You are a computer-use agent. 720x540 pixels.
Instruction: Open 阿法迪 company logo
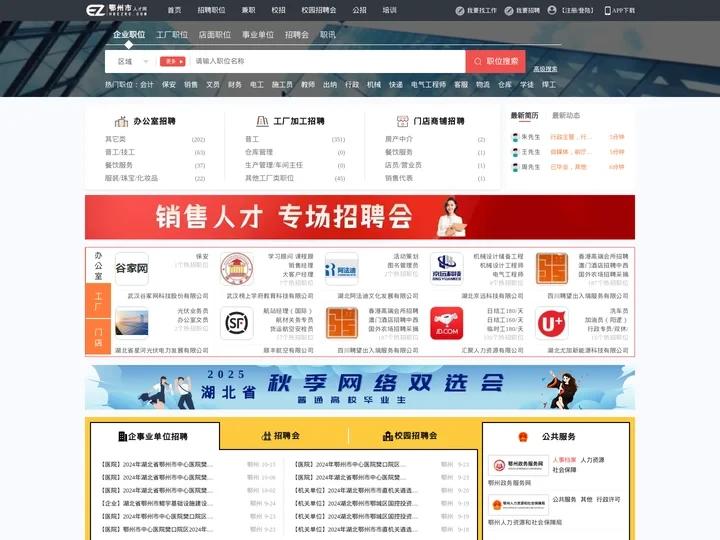point(342,269)
